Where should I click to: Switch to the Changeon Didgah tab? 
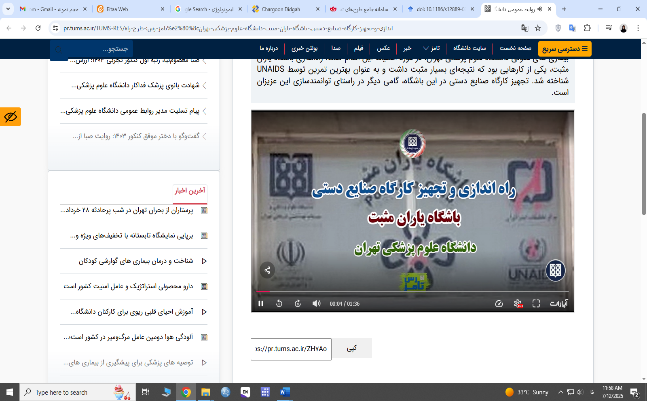coord(286,9)
